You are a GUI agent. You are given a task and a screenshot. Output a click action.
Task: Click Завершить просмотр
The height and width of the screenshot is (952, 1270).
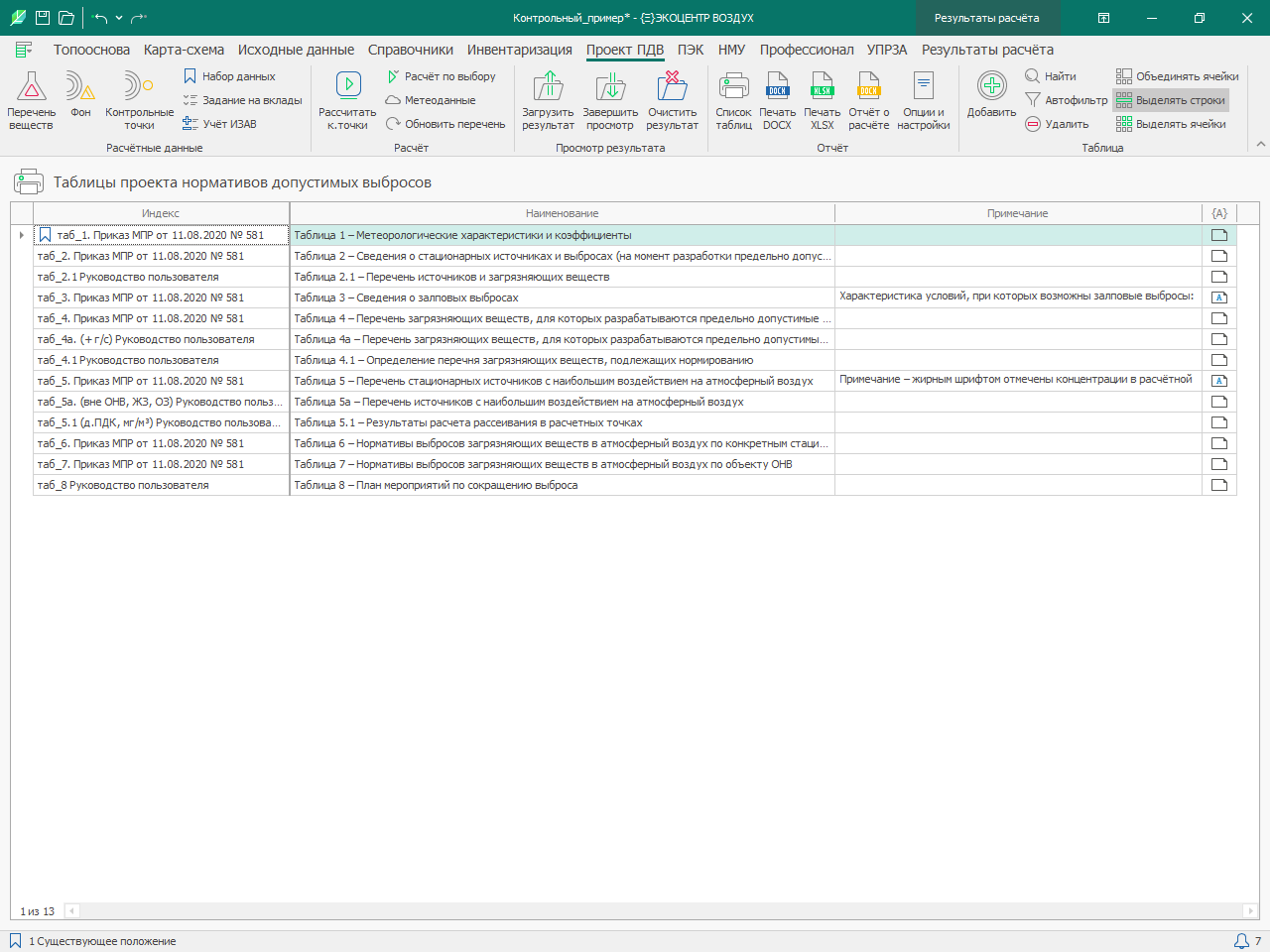(610, 101)
